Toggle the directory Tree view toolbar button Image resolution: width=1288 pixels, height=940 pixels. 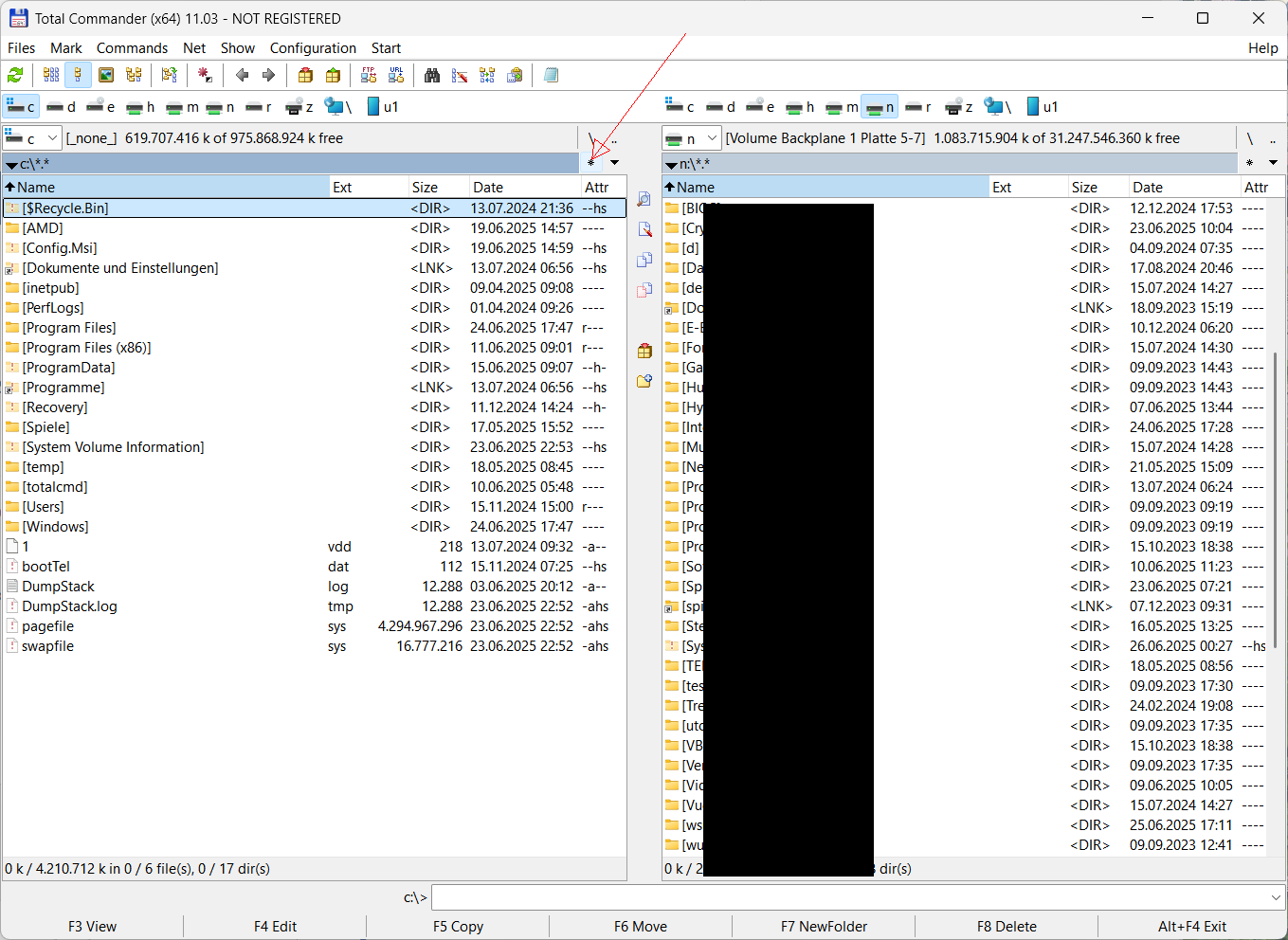point(134,75)
